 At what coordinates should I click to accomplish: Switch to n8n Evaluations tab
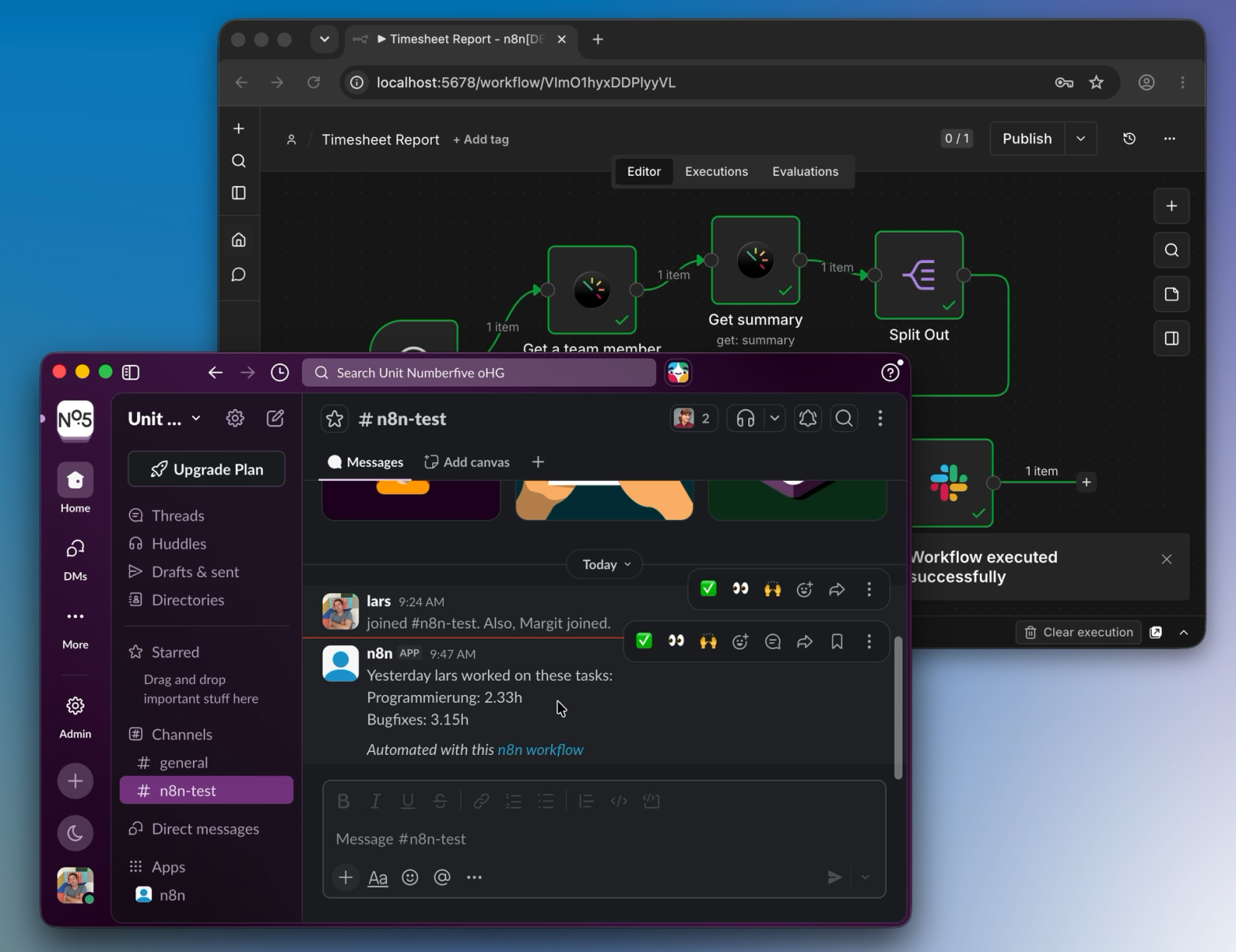(805, 171)
